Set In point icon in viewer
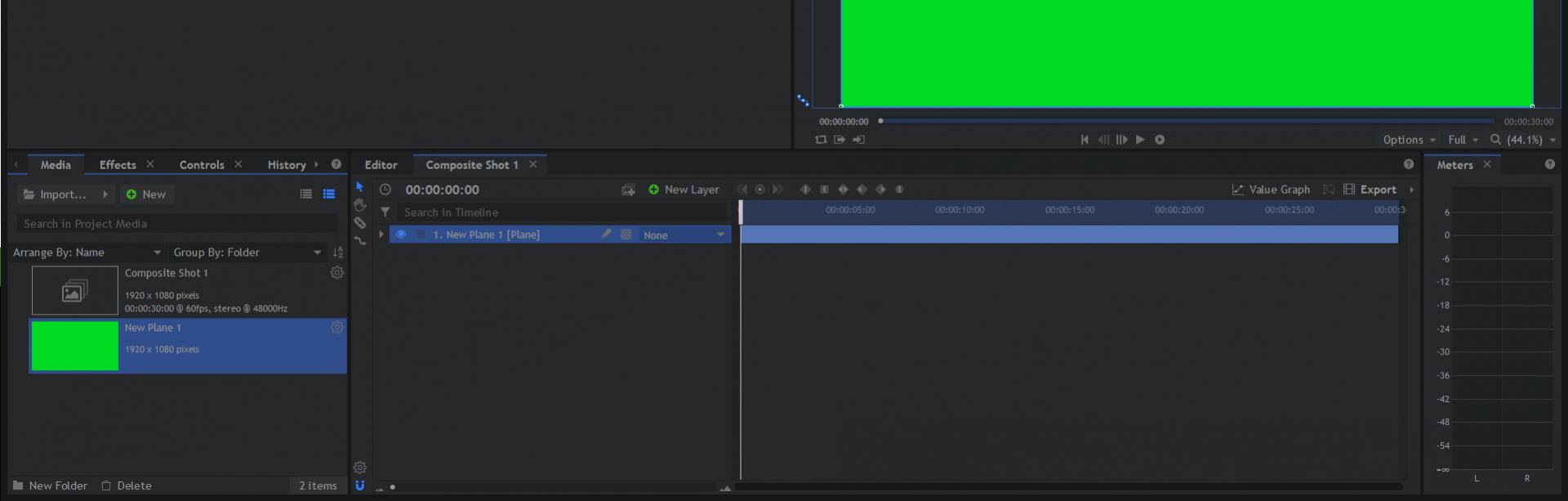The width and height of the screenshot is (1568, 501). click(x=840, y=140)
